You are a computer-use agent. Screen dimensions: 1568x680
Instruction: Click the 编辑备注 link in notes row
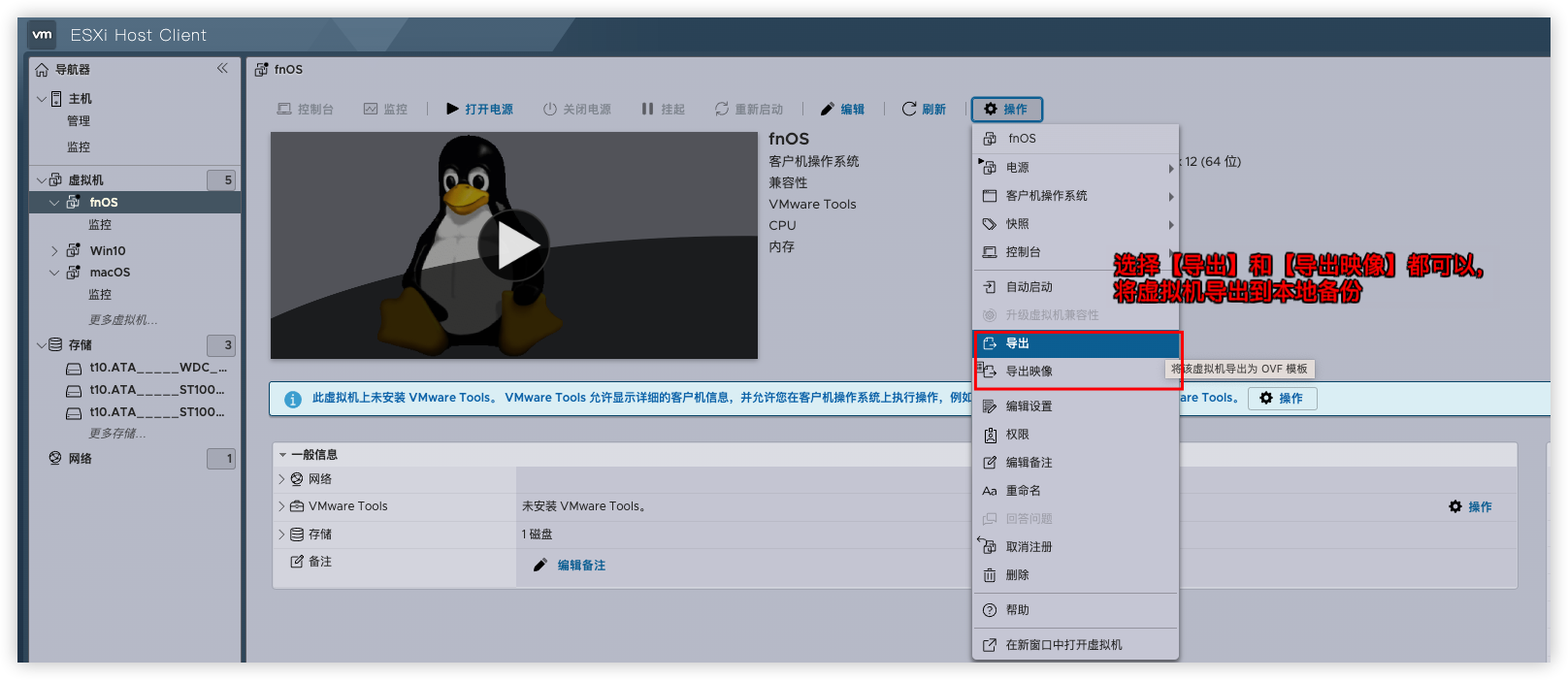tap(581, 566)
